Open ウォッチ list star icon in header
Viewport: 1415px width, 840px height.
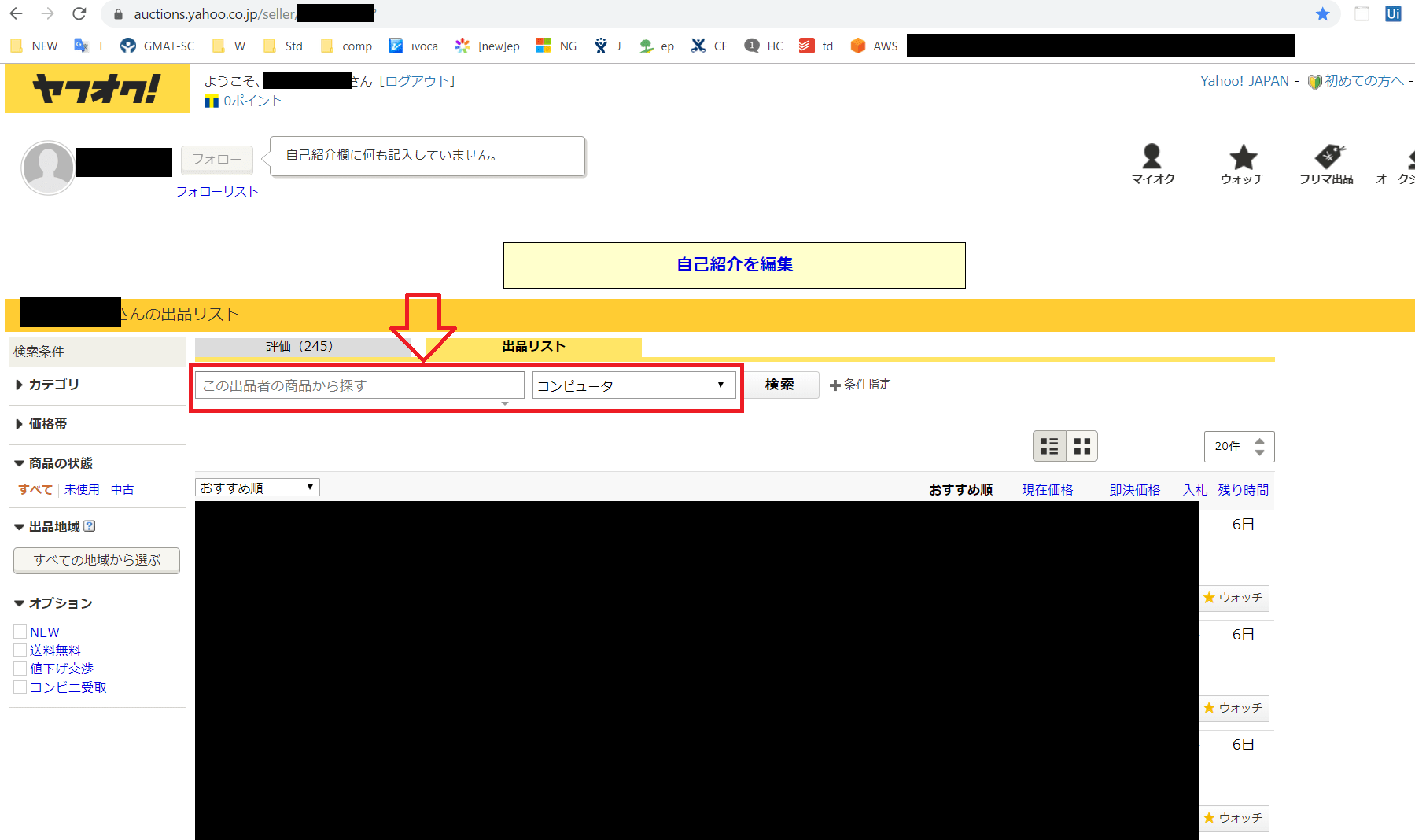(1242, 164)
